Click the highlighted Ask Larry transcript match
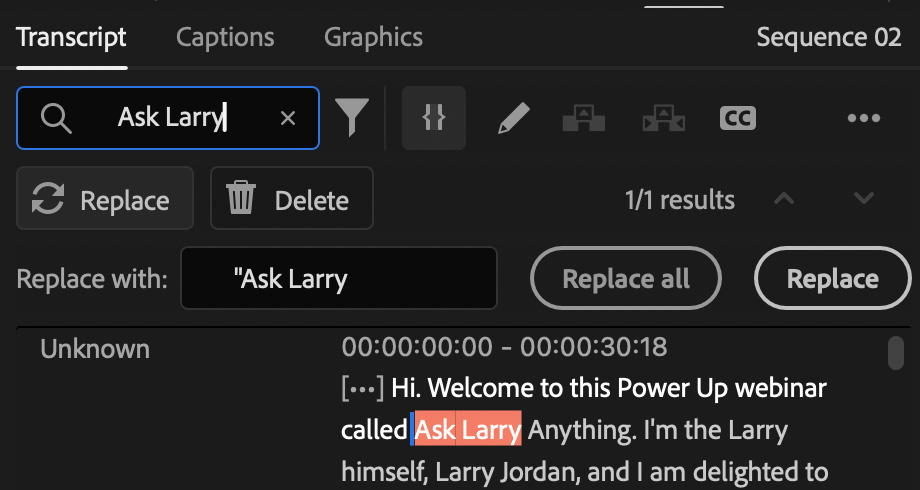 (468, 431)
